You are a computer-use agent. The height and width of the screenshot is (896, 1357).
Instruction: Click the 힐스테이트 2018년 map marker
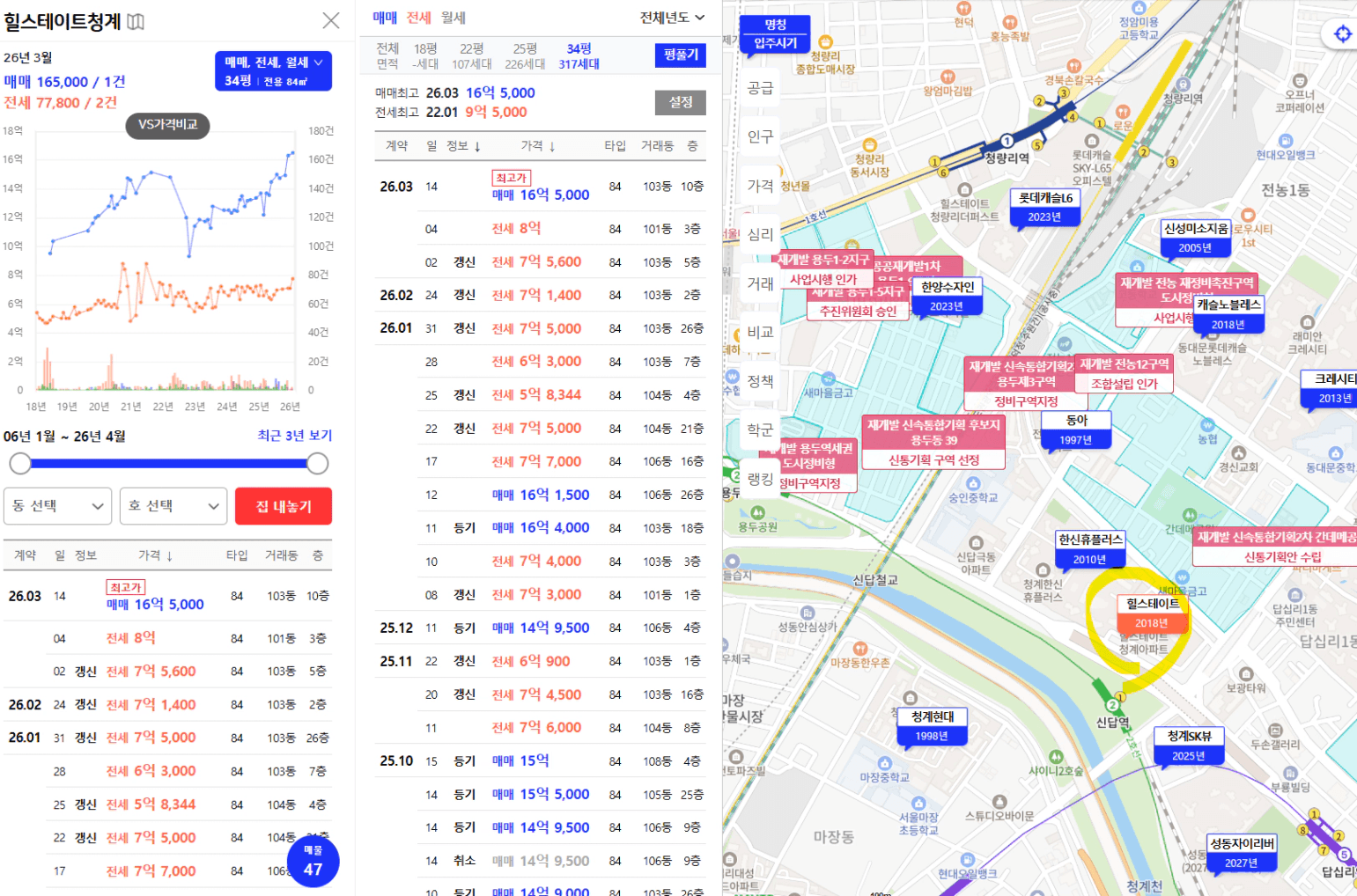(1152, 613)
